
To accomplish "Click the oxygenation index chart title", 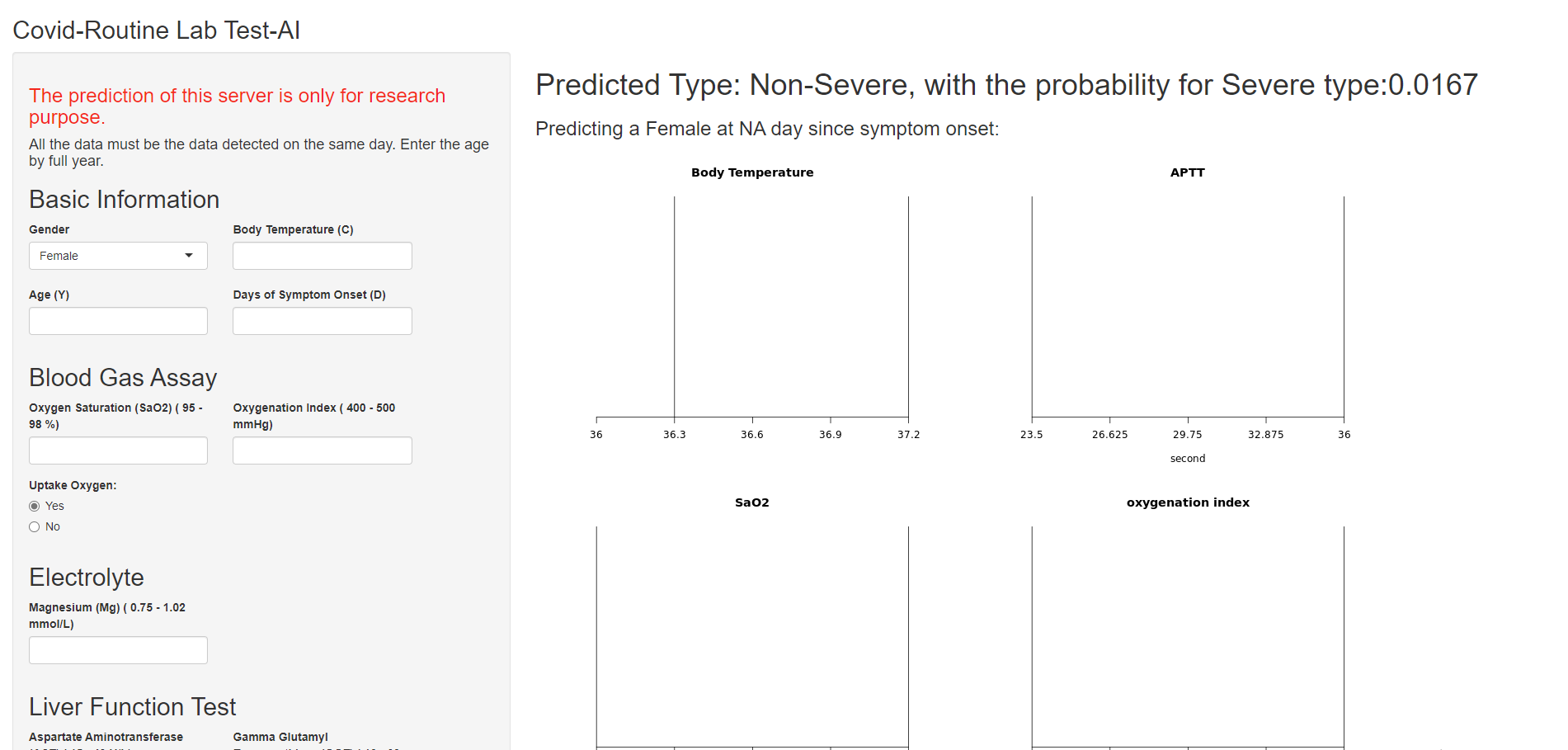I will (1187, 502).
